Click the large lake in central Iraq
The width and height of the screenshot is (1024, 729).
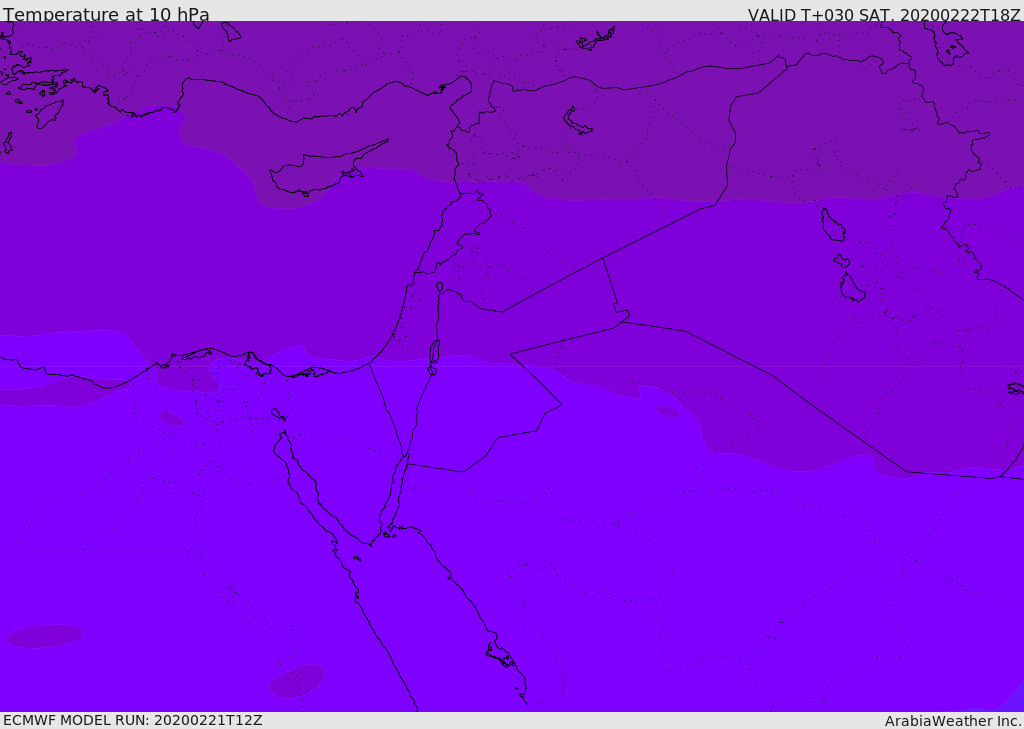(x=852, y=288)
